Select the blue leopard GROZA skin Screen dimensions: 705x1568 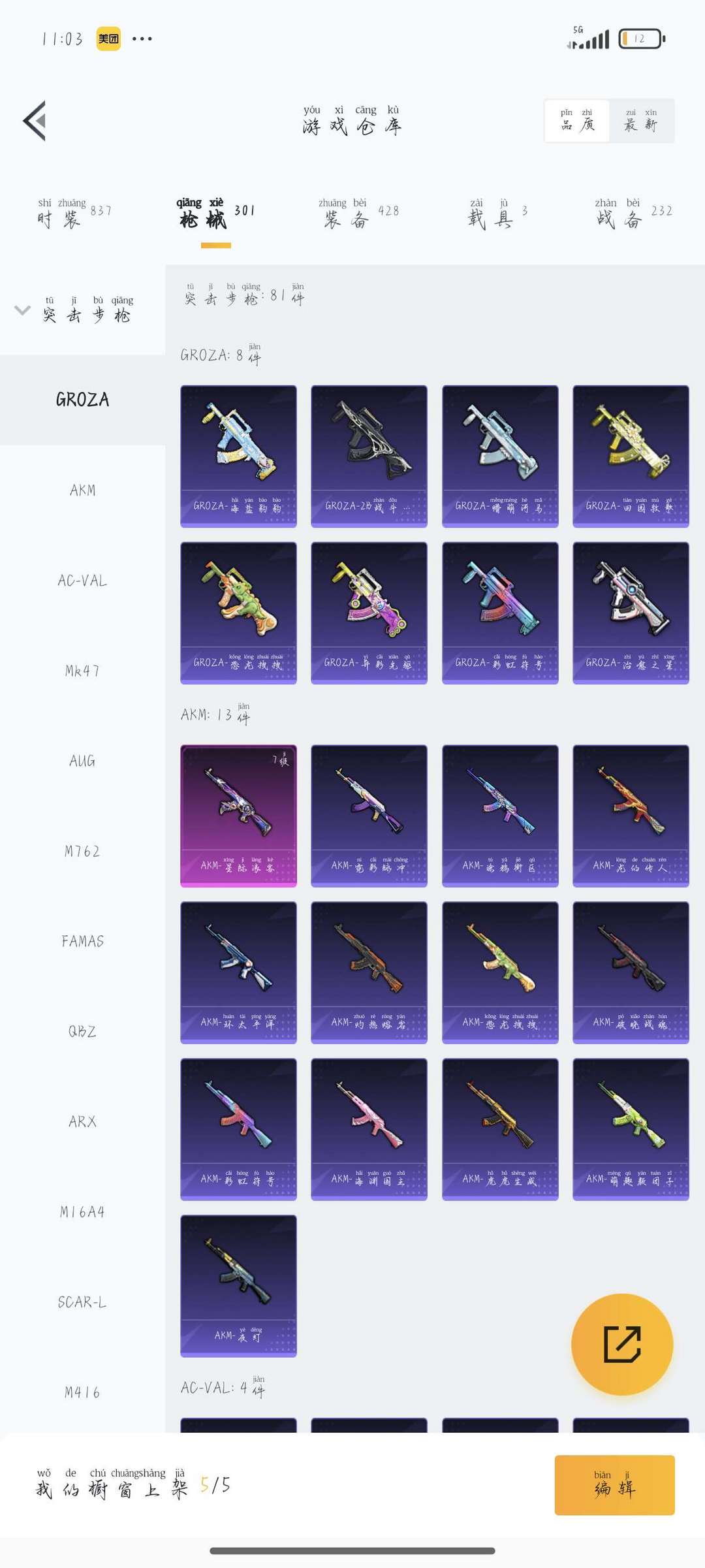click(238, 456)
